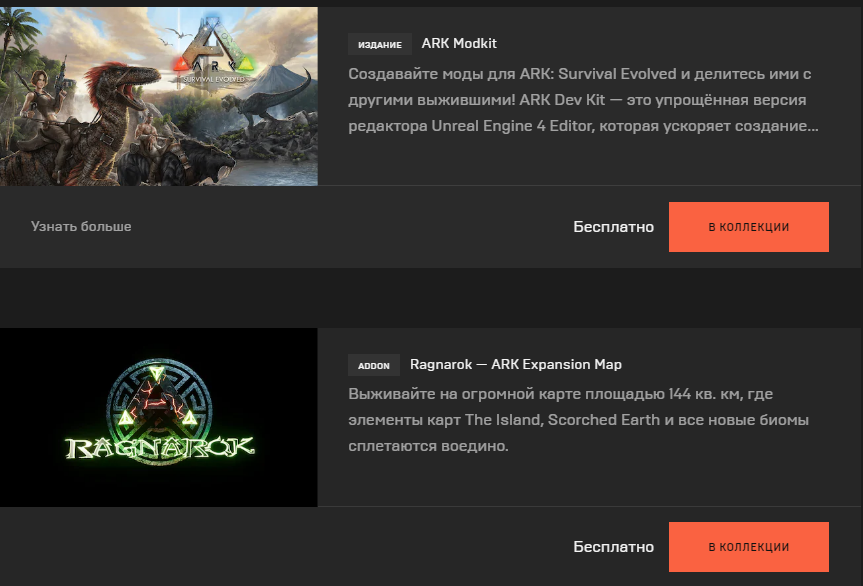The height and width of the screenshot is (586, 863).
Task: Click the ИЗДАНИЕ edition badge
Action: (x=380, y=45)
